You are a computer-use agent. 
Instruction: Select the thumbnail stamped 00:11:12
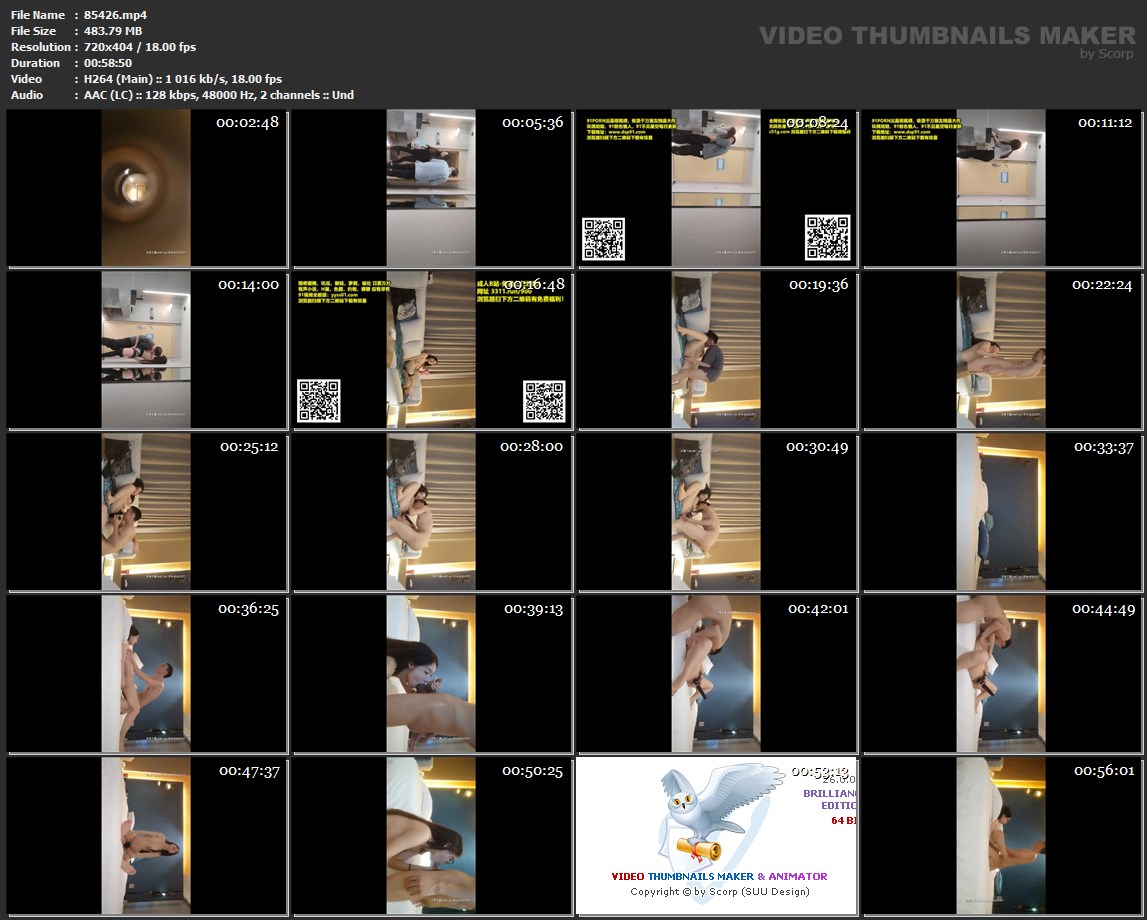(1000, 188)
